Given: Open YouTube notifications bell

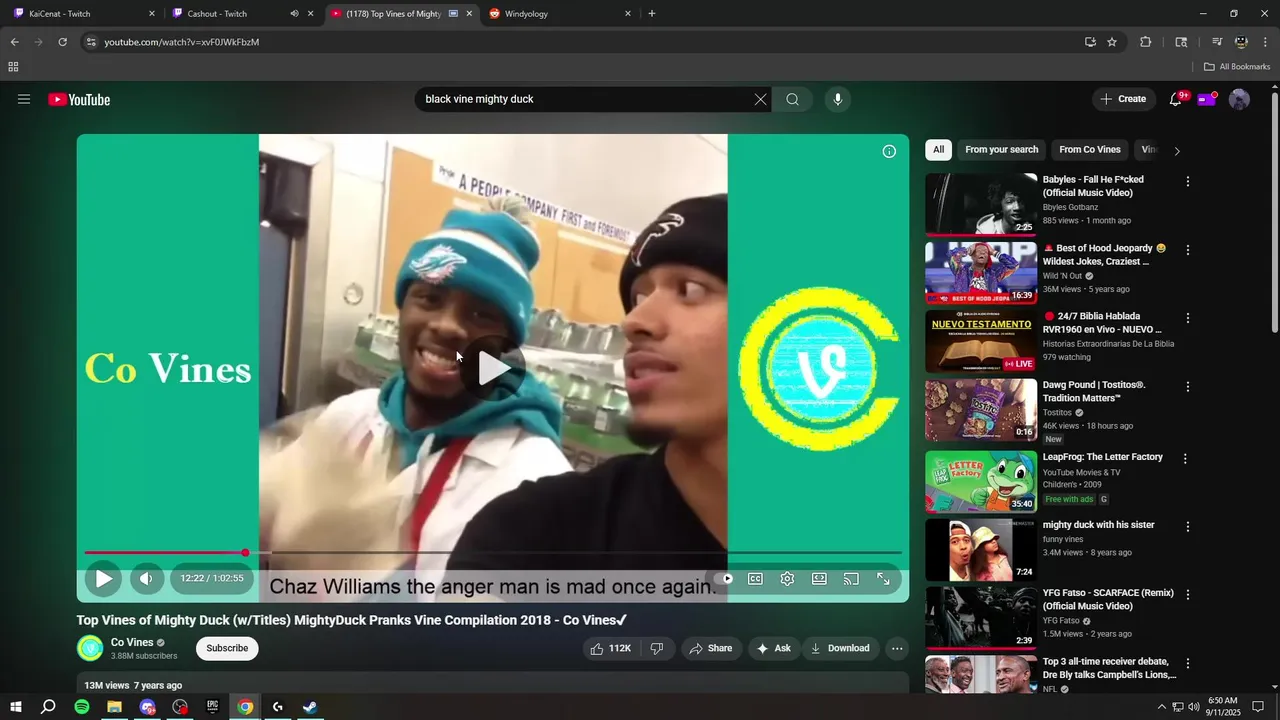Looking at the screenshot, I should [x=1177, y=99].
